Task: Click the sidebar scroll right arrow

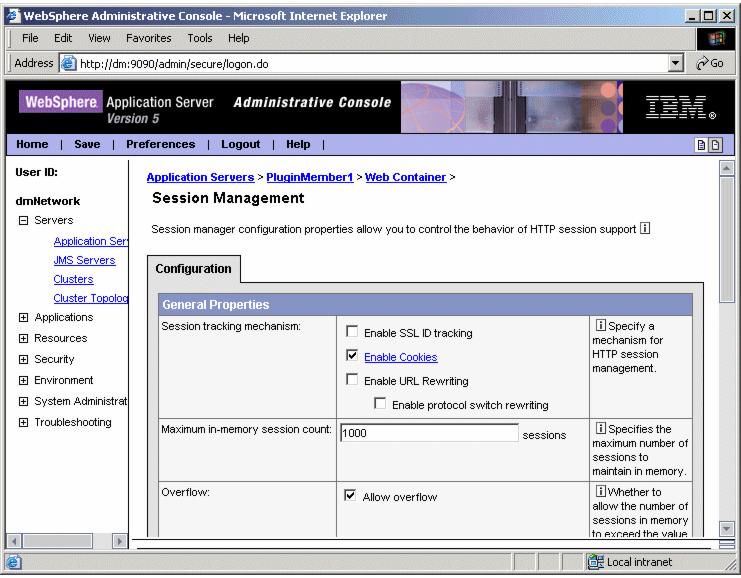Action: click(120, 541)
